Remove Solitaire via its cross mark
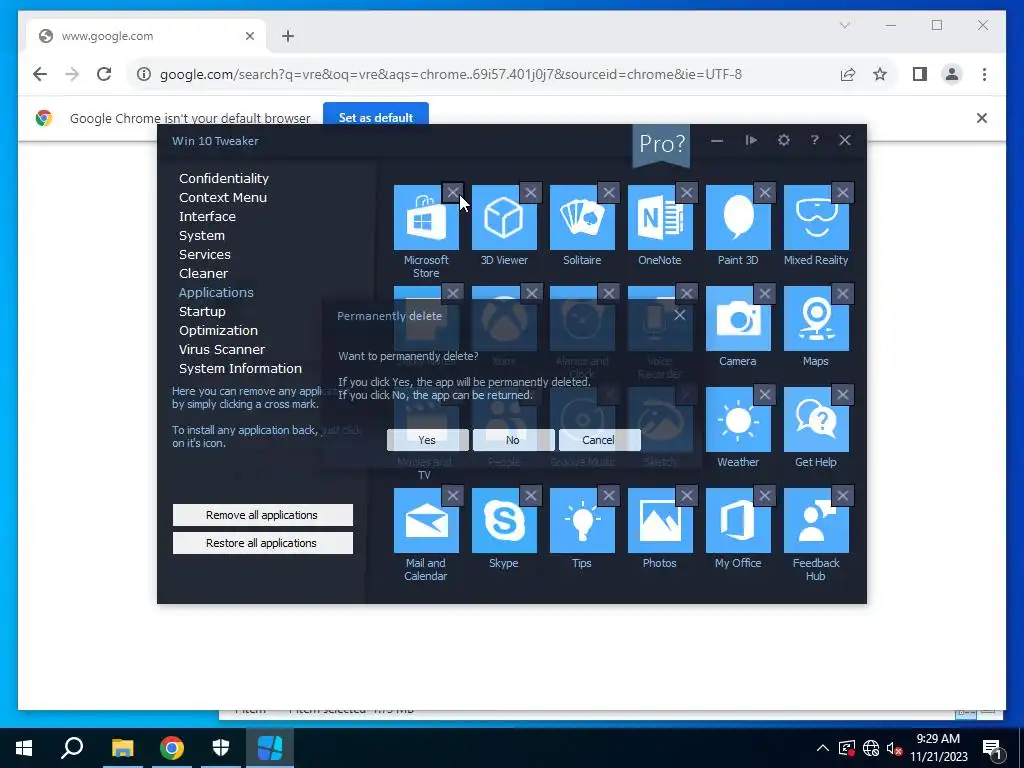 pos(609,193)
